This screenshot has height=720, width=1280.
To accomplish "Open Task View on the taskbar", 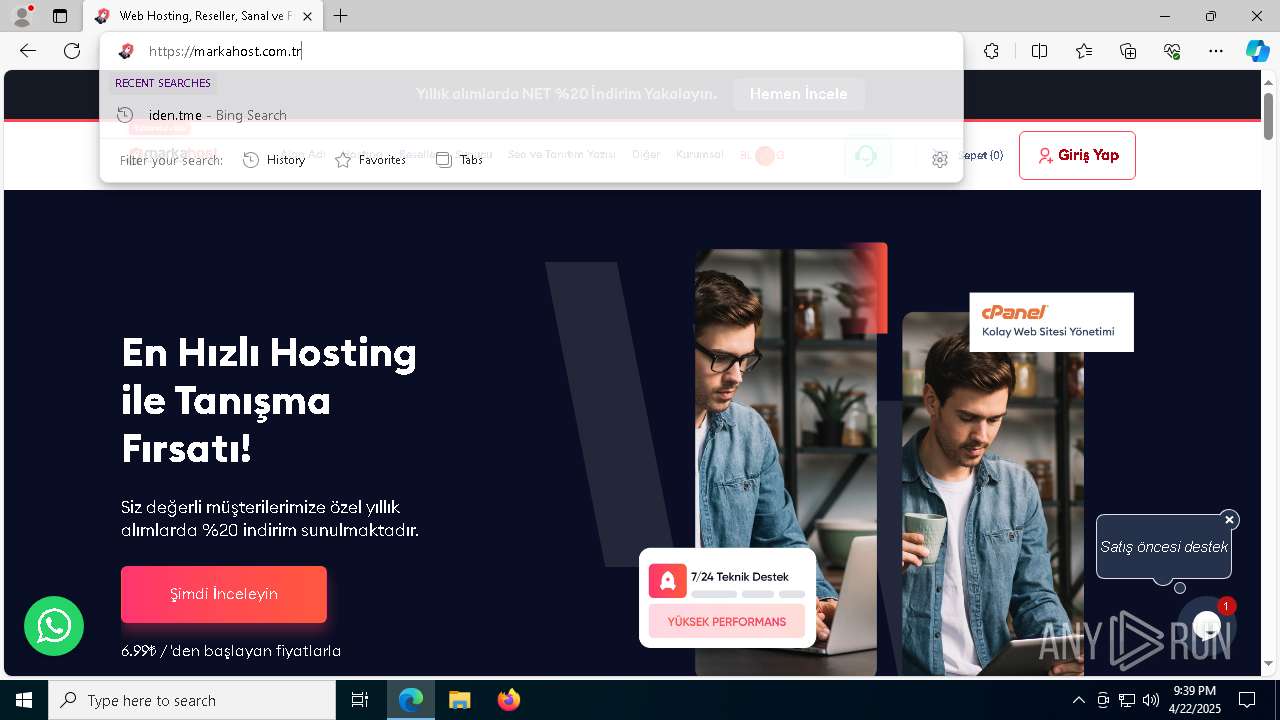I will click(x=360, y=700).
